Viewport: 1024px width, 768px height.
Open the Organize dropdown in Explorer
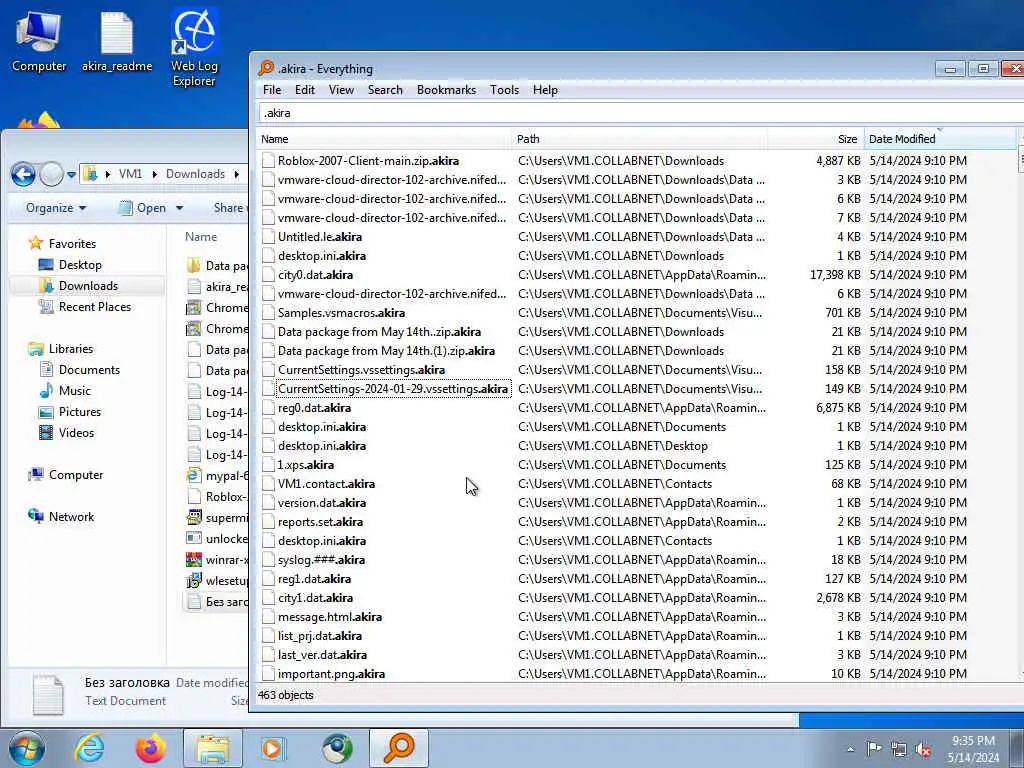click(x=56, y=208)
